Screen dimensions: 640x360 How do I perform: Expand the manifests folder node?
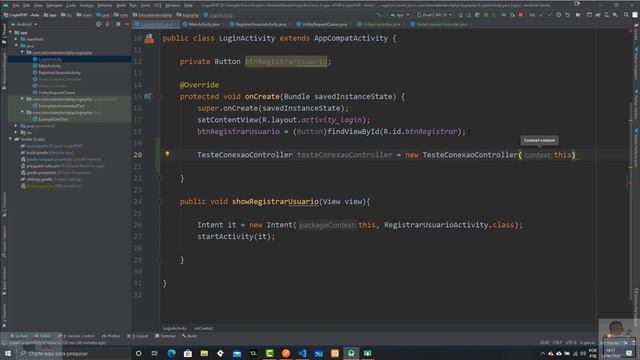(16, 39)
